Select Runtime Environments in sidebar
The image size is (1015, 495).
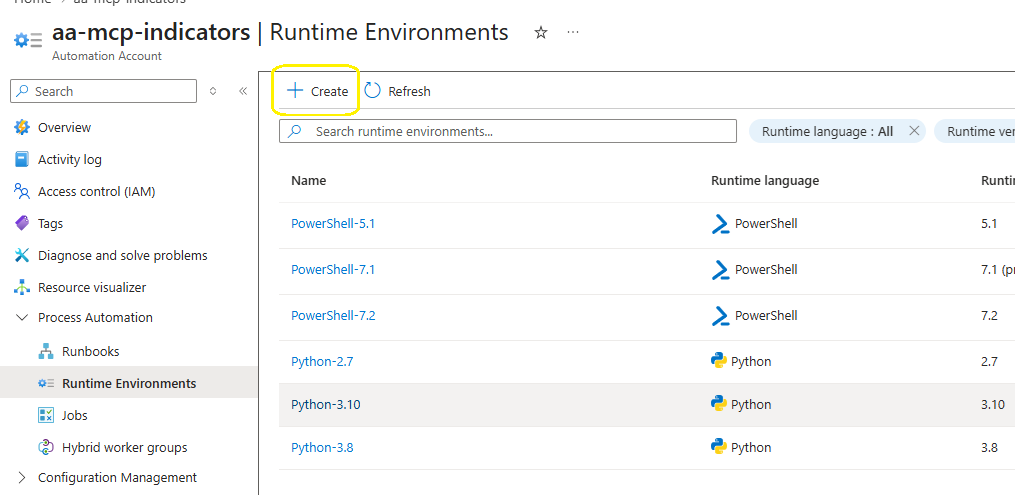129,383
